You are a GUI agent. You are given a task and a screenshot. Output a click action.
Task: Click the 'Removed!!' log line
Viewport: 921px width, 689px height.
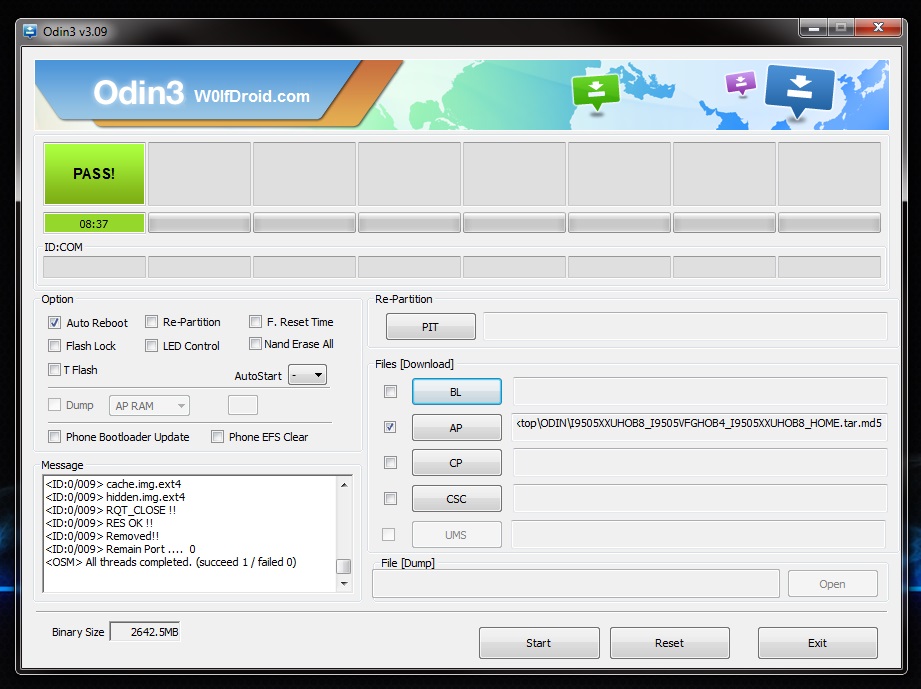102,536
